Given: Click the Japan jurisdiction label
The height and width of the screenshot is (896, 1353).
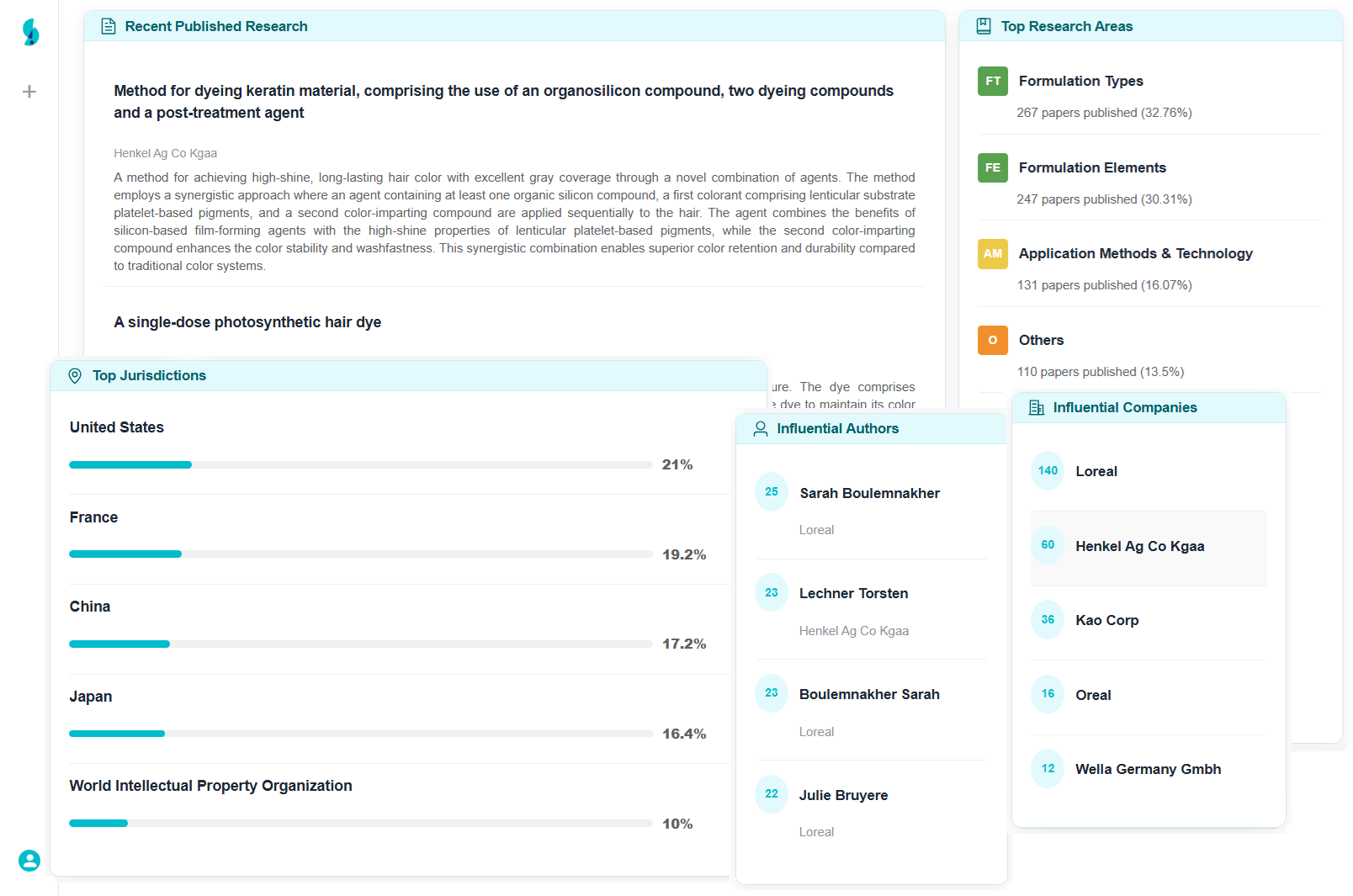Looking at the screenshot, I should tap(91, 697).
